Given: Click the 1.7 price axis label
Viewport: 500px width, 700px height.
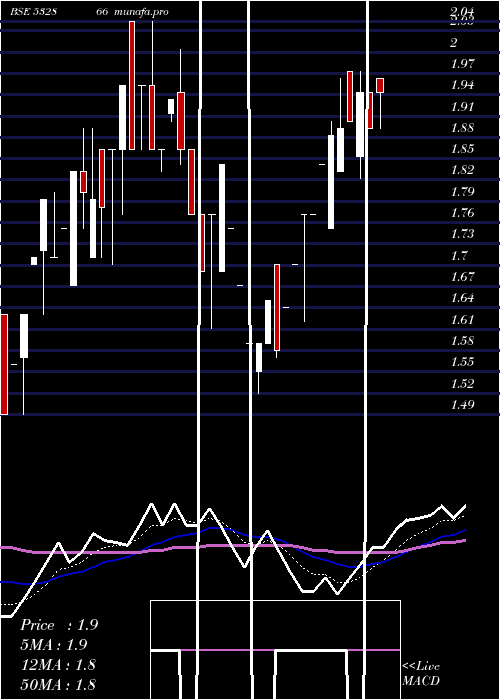Looking at the screenshot, I should click(459, 255).
